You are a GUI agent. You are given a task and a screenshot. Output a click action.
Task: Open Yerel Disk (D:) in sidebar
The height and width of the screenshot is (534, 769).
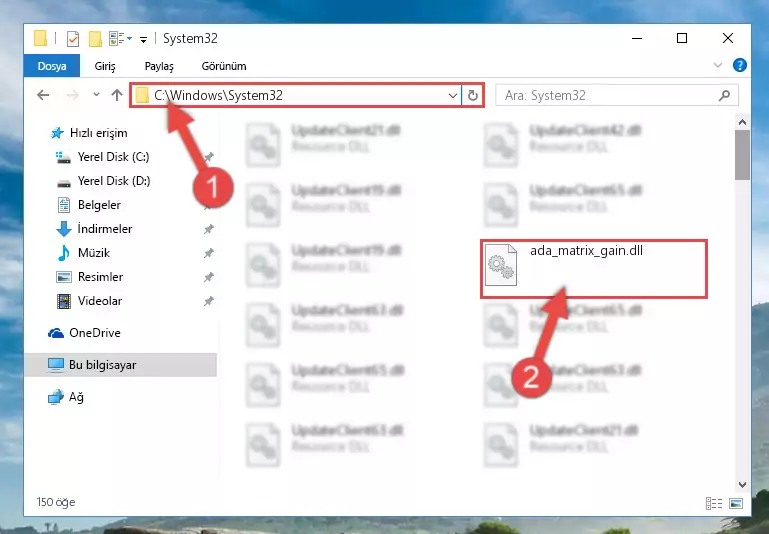114,181
